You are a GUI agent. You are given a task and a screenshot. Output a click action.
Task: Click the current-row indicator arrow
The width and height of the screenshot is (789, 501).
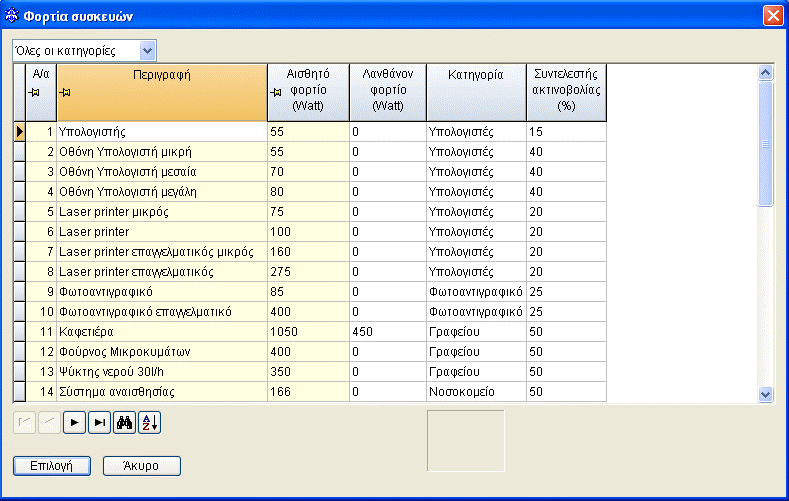point(19,132)
